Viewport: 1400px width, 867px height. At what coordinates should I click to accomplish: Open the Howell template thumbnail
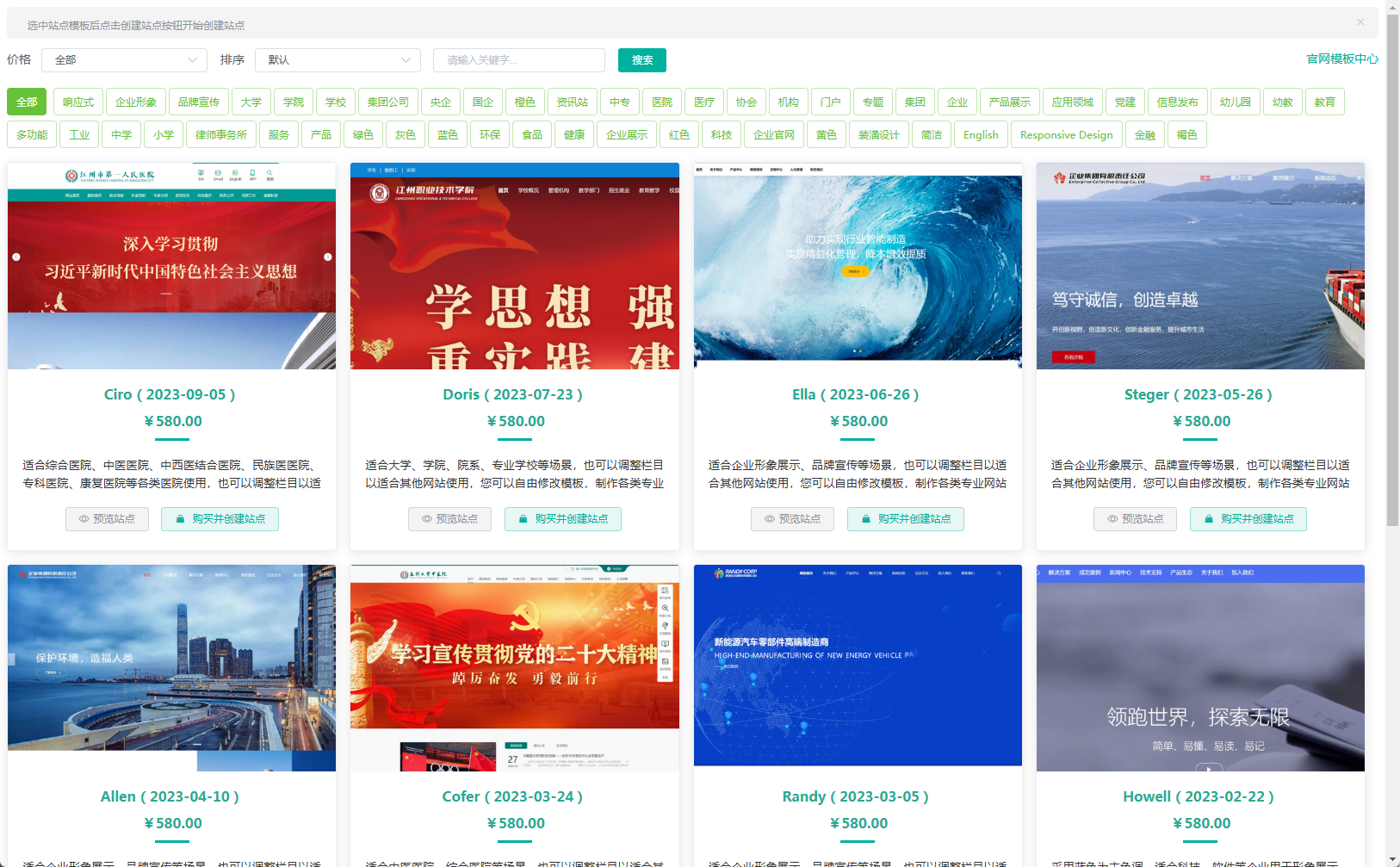click(1200, 668)
